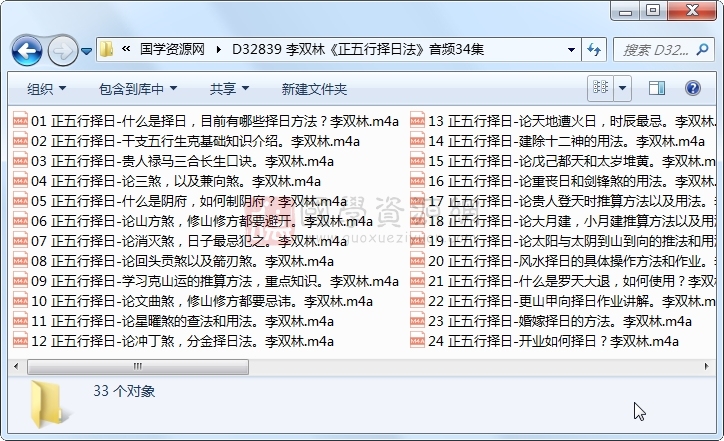
Task: Click the scroll left arrow
Action: pos(16,367)
